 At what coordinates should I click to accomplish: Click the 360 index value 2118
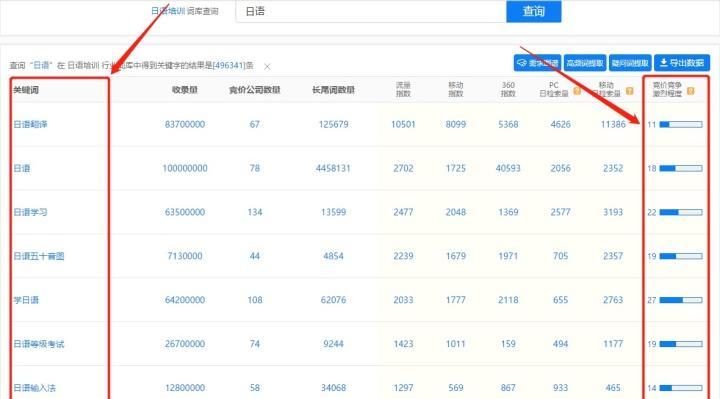click(x=508, y=300)
